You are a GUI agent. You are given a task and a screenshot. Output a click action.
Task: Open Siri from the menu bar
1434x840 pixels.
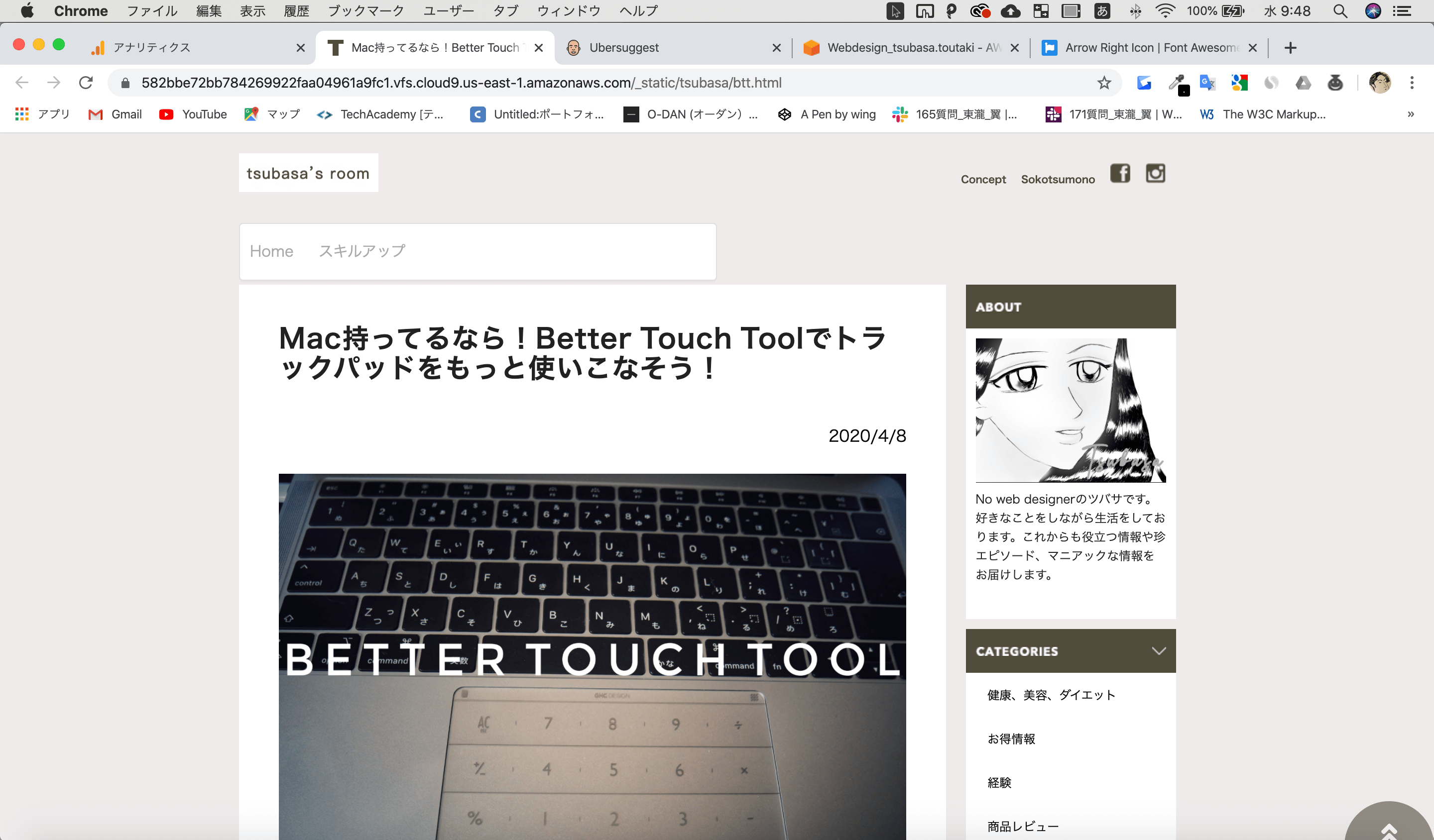coord(1373,11)
